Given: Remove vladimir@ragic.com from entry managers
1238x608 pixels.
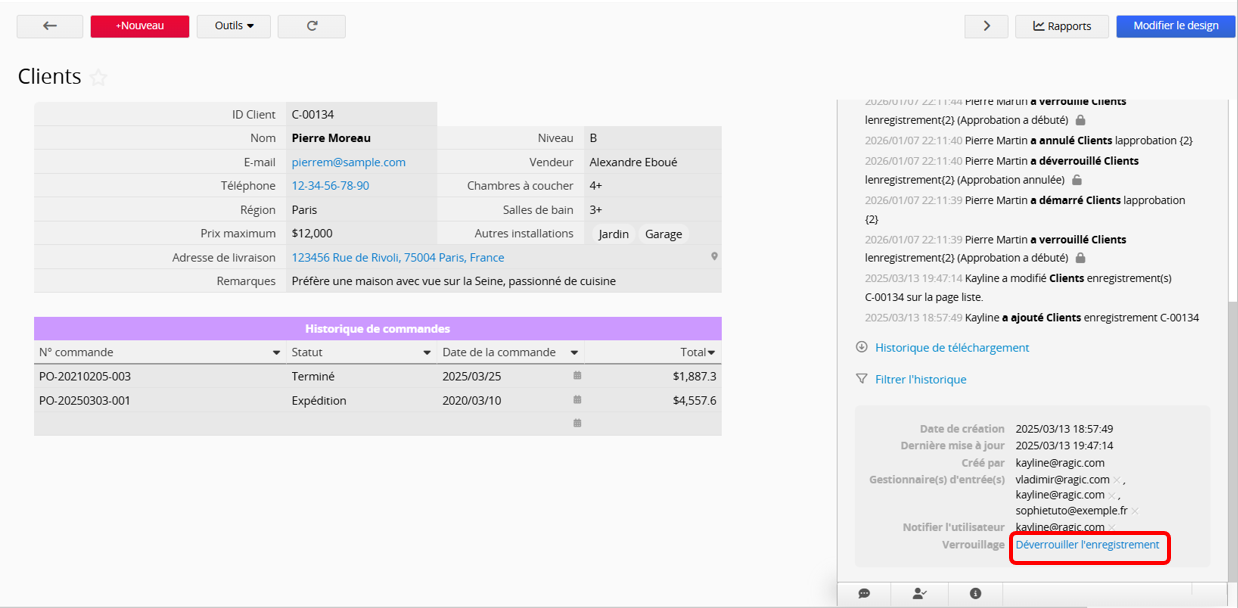Looking at the screenshot, I should (x=1117, y=480).
